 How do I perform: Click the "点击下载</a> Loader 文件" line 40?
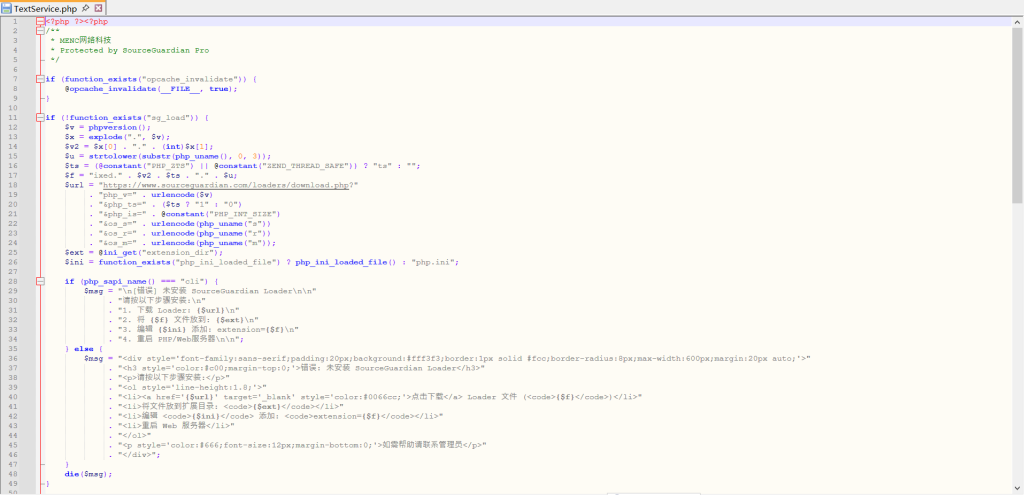click(x=375, y=397)
